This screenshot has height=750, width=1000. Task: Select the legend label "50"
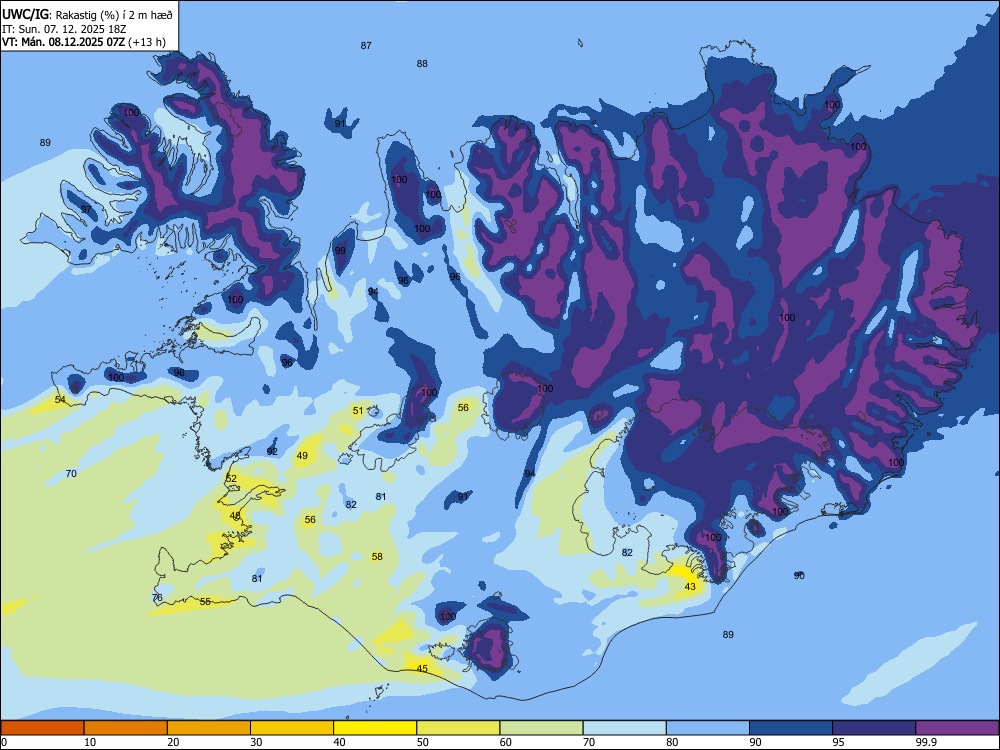pos(423,742)
